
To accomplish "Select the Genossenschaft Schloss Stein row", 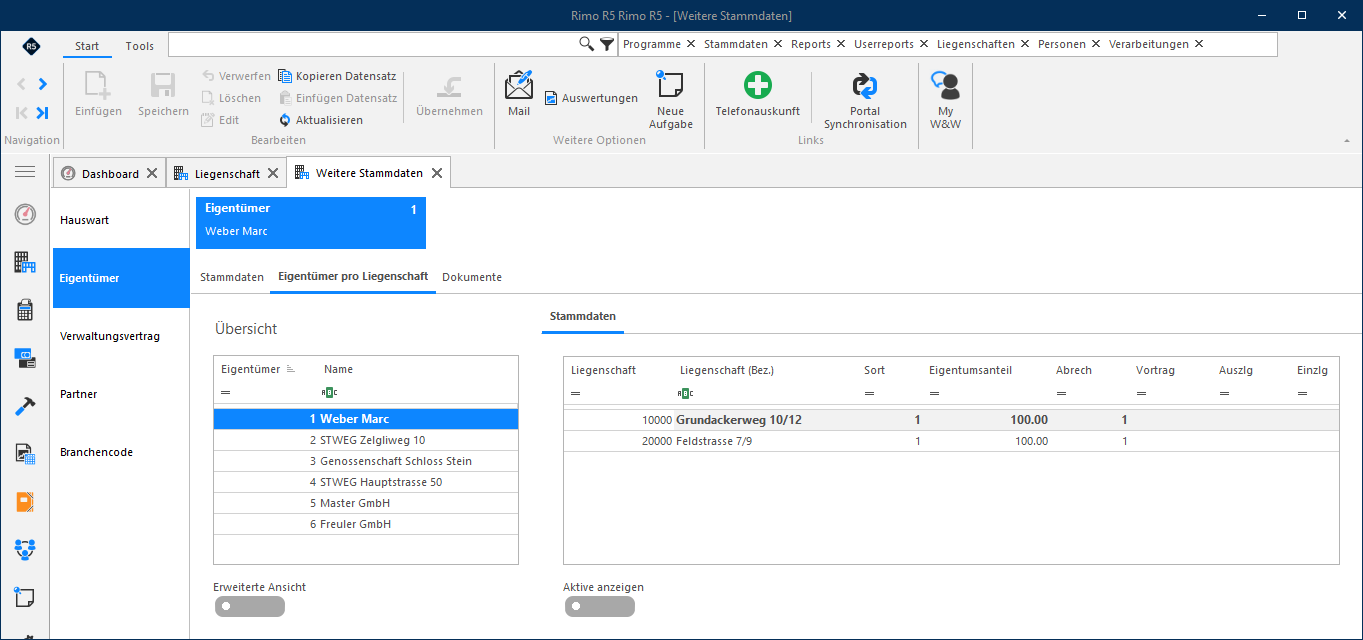I will pos(366,461).
